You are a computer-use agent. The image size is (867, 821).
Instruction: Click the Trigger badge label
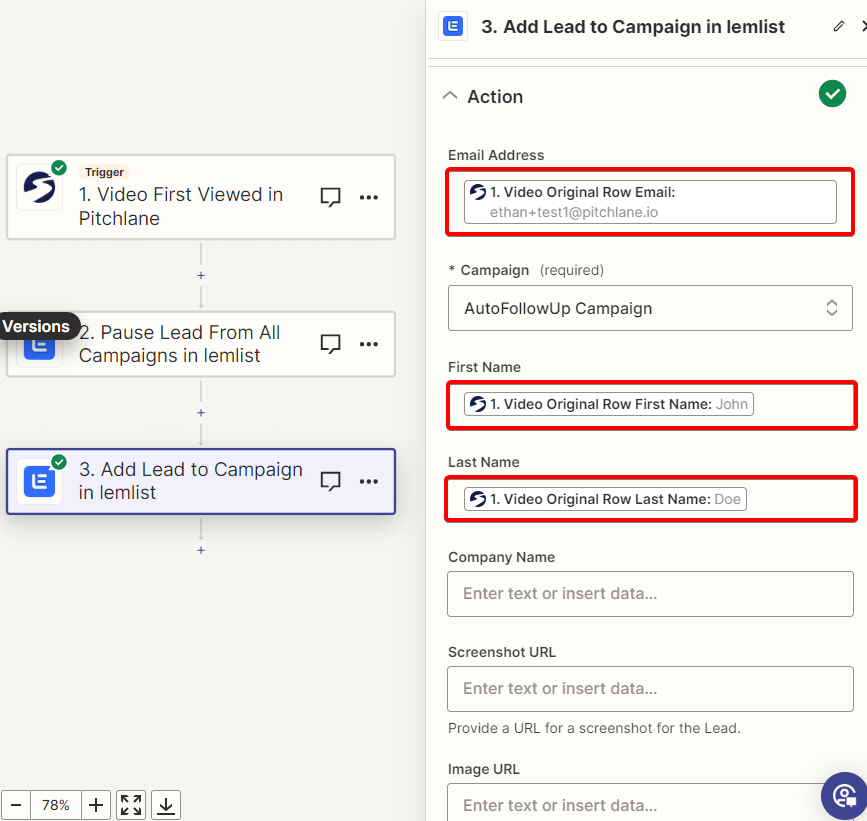coord(105,172)
